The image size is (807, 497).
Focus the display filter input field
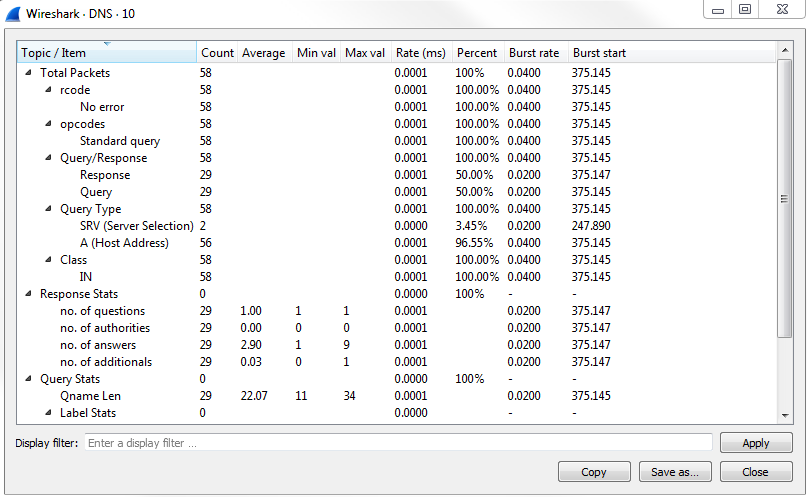click(x=398, y=443)
